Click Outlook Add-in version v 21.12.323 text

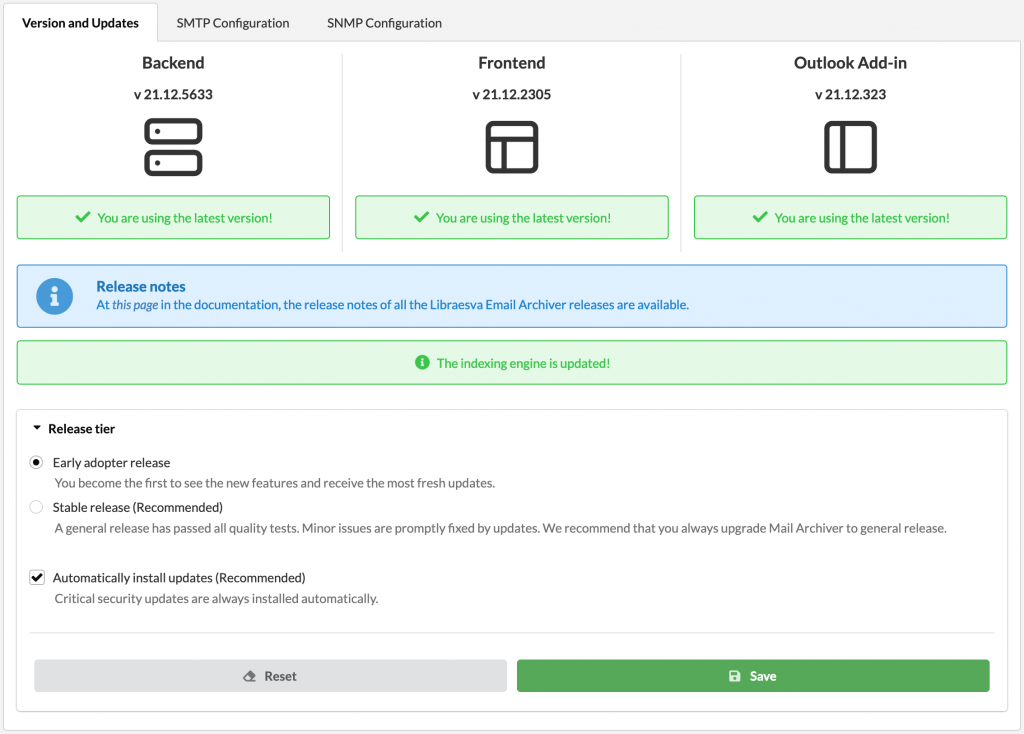pyautogui.click(x=850, y=95)
